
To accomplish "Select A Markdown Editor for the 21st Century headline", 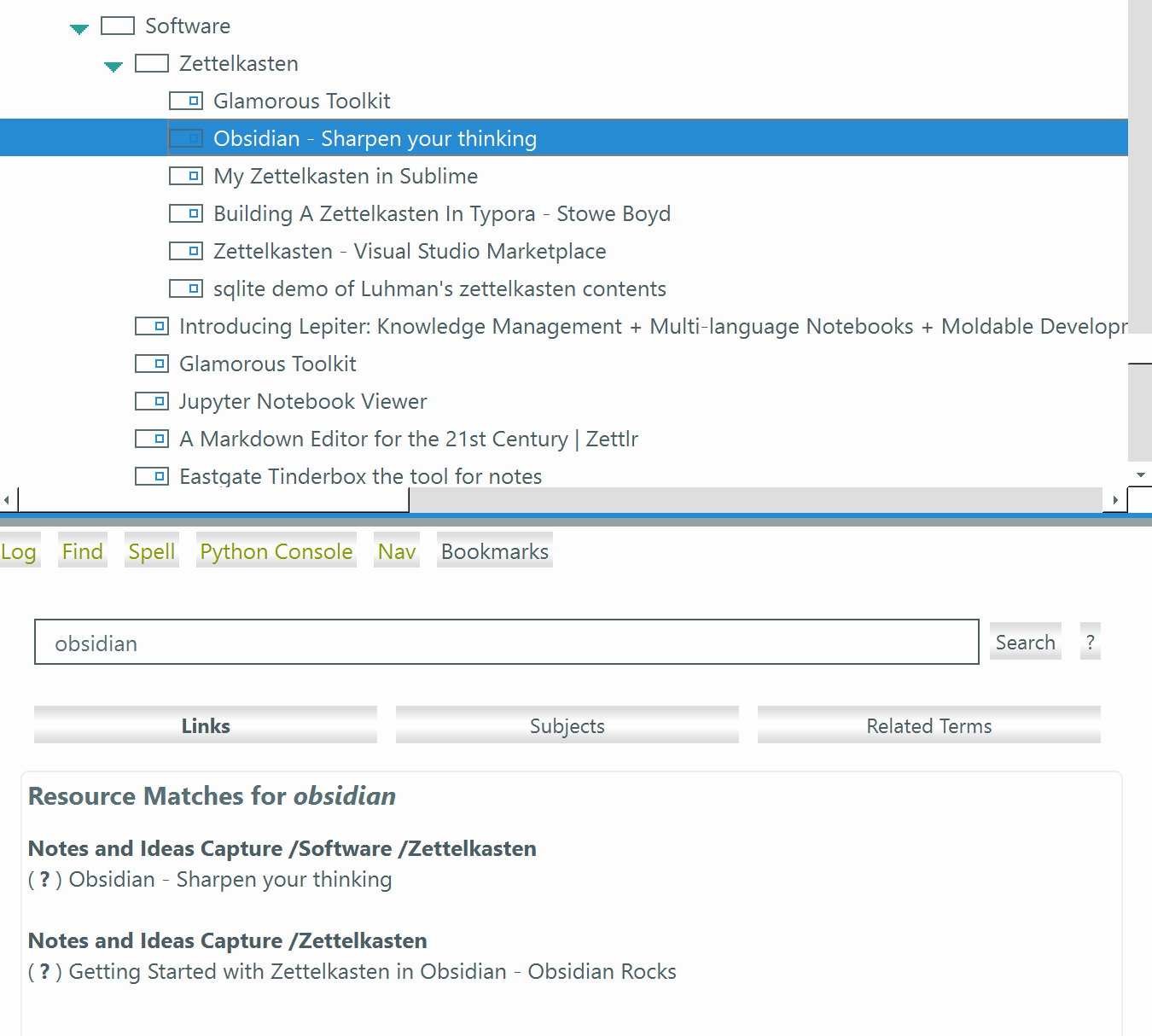I will [x=409, y=439].
